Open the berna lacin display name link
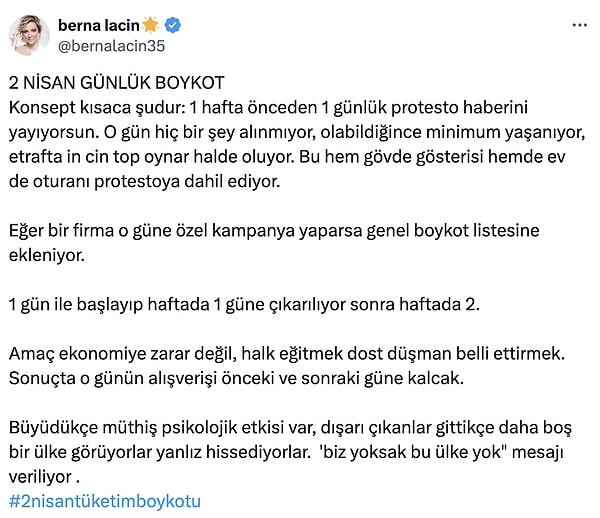 [99, 26]
